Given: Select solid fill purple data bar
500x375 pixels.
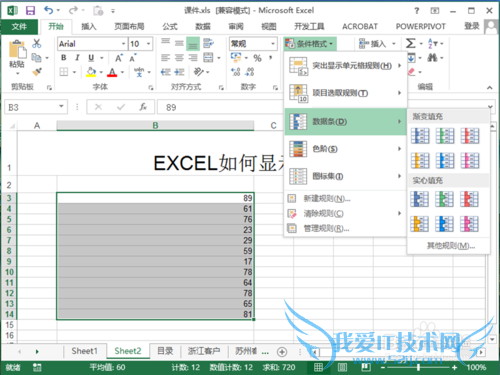Looking at the screenshot, I should point(469,224).
